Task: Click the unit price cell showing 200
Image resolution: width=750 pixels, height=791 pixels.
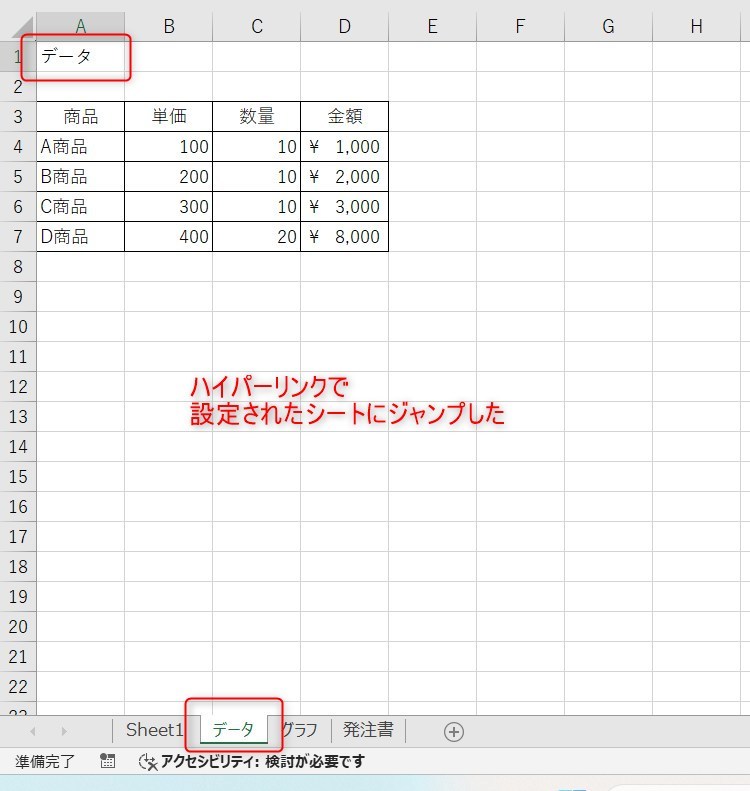Action: pyautogui.click(x=168, y=177)
